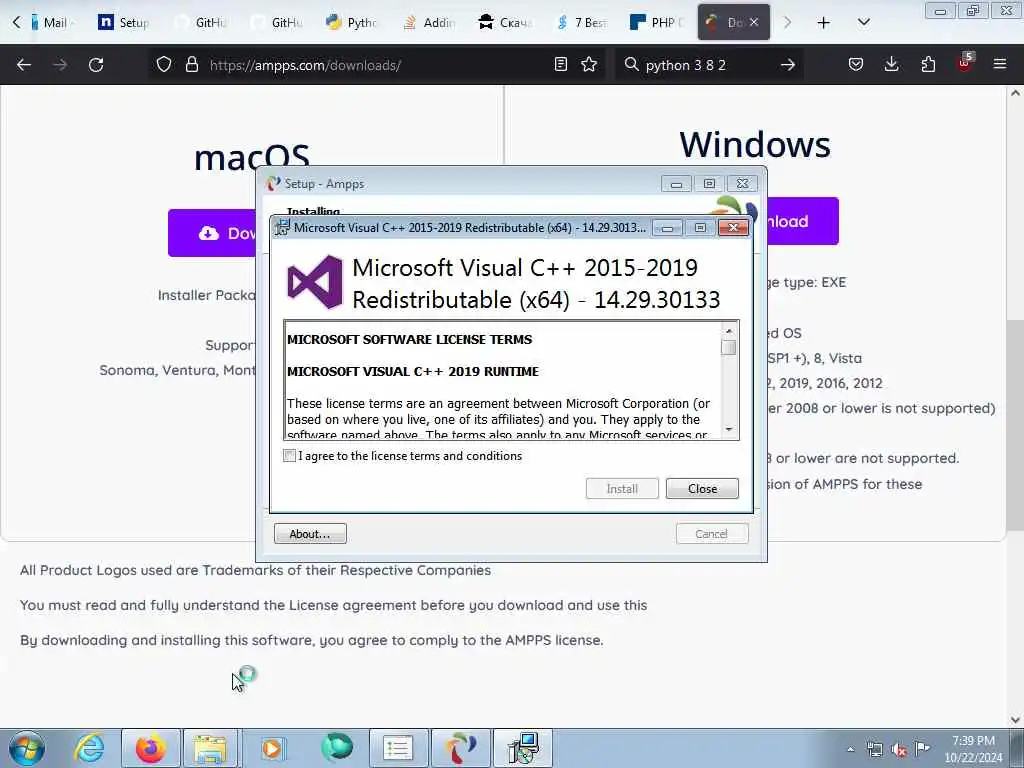Open the downloads panel
Screen dimensions: 1024x768
(891, 64)
